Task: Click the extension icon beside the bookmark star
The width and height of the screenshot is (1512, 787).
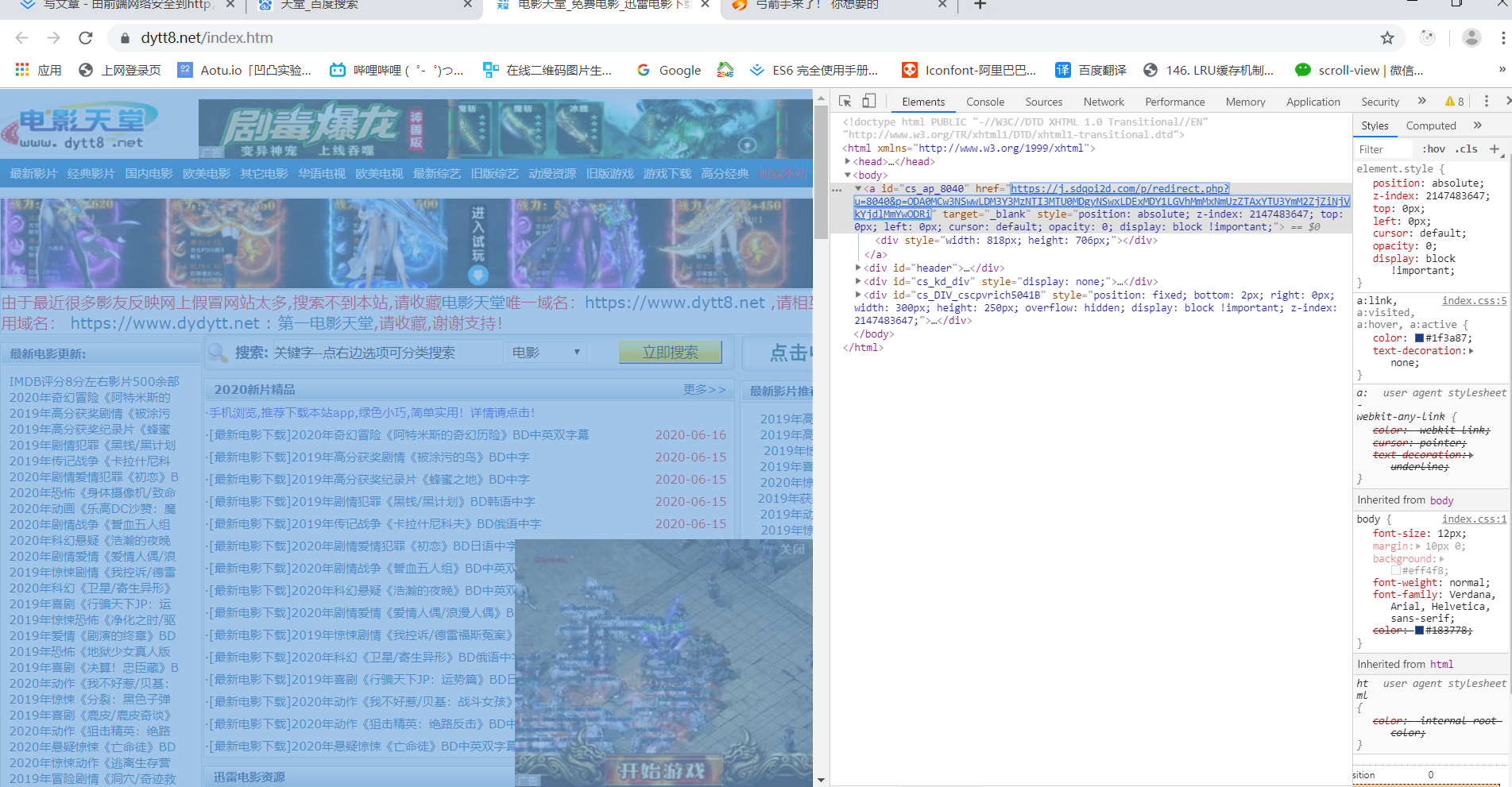Action: click(1427, 38)
